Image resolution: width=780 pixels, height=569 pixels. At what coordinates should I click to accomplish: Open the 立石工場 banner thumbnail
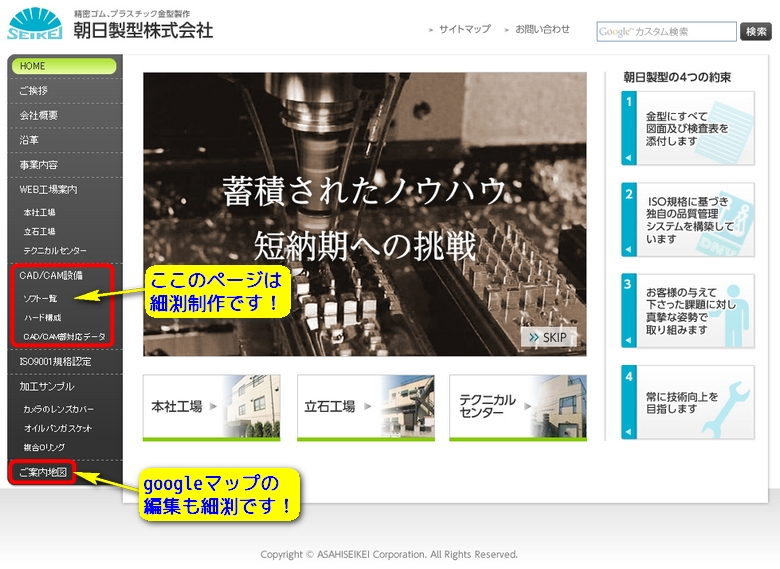pos(365,407)
